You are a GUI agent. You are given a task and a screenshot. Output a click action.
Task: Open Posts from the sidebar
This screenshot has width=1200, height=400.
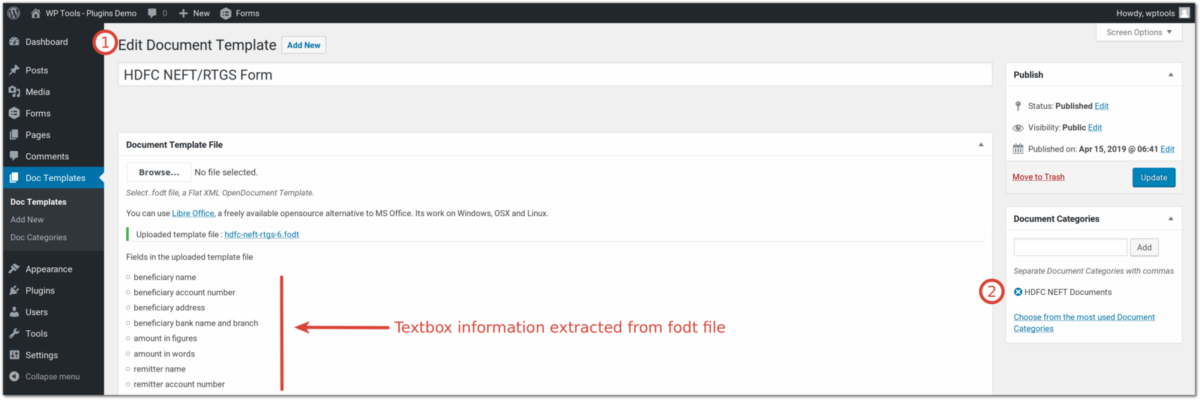(50, 70)
